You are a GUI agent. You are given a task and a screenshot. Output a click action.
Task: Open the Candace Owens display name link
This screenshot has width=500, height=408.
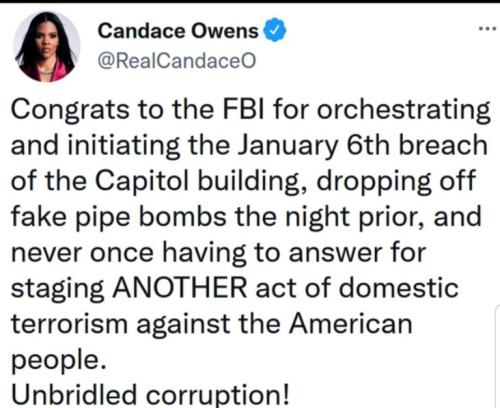click(x=178, y=31)
